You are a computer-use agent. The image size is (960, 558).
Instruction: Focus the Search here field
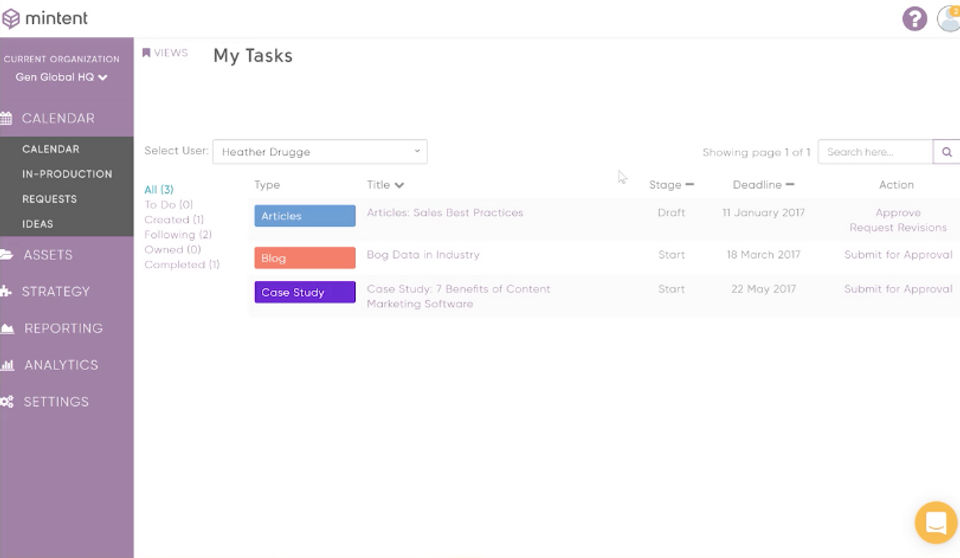click(876, 152)
